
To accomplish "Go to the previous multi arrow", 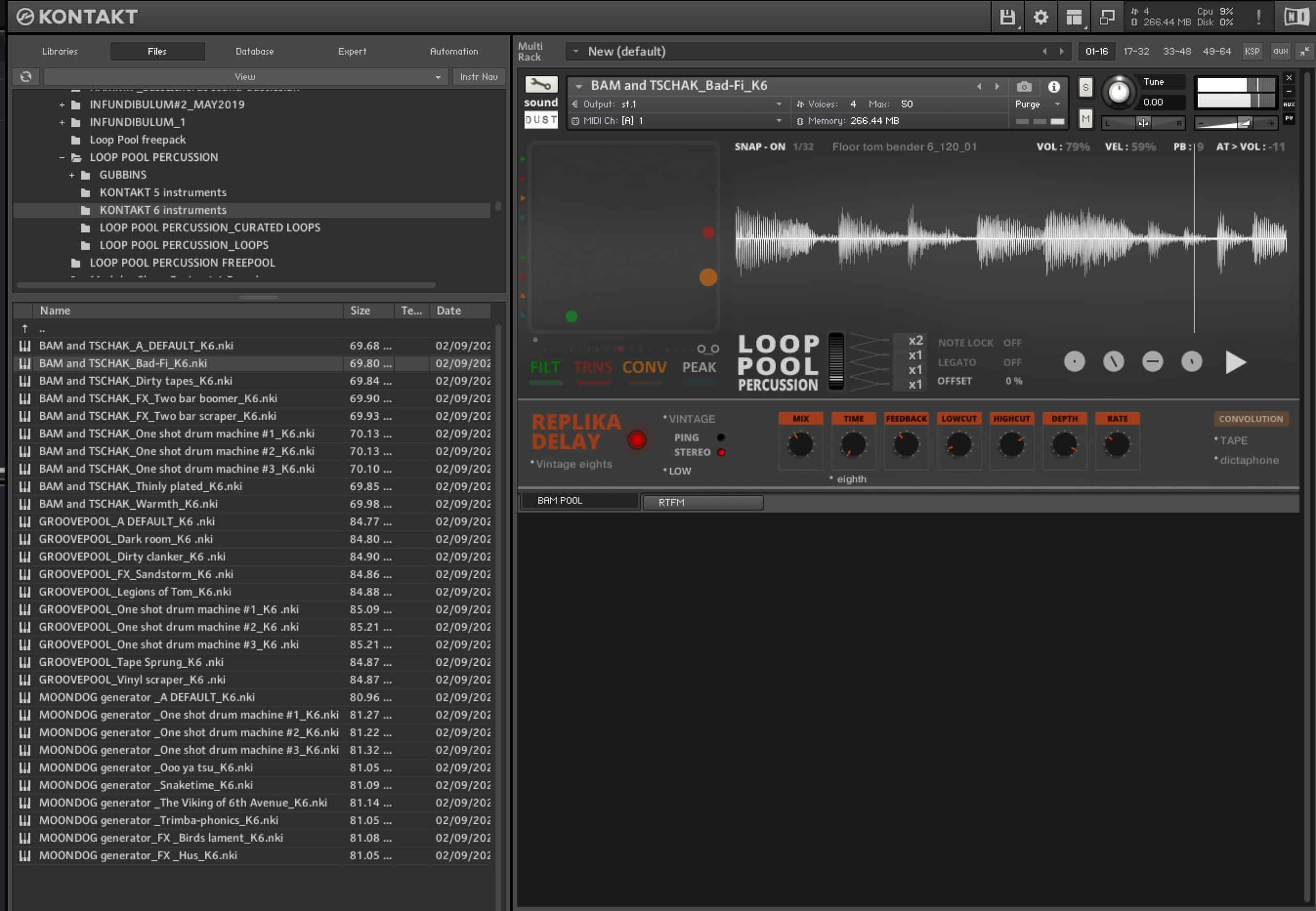I will point(1044,51).
